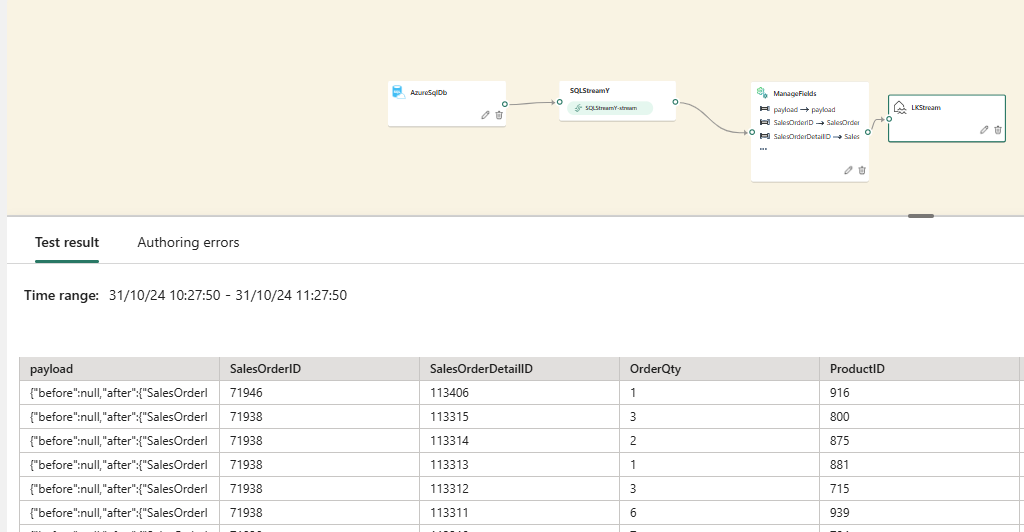Click ProductID cell 939
The image size is (1024, 532).
point(920,513)
